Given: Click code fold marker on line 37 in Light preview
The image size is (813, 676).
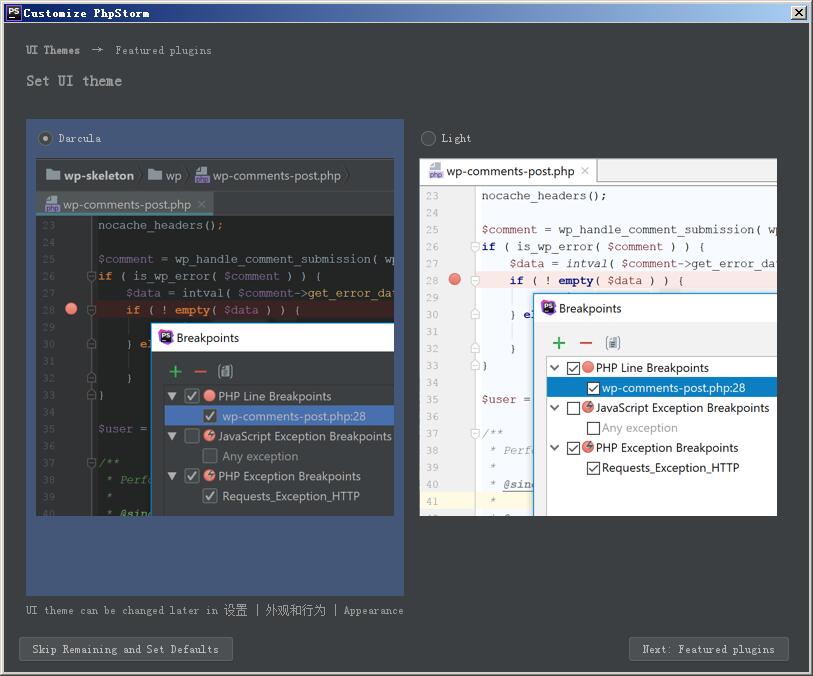Looking at the screenshot, I should coord(475,433).
